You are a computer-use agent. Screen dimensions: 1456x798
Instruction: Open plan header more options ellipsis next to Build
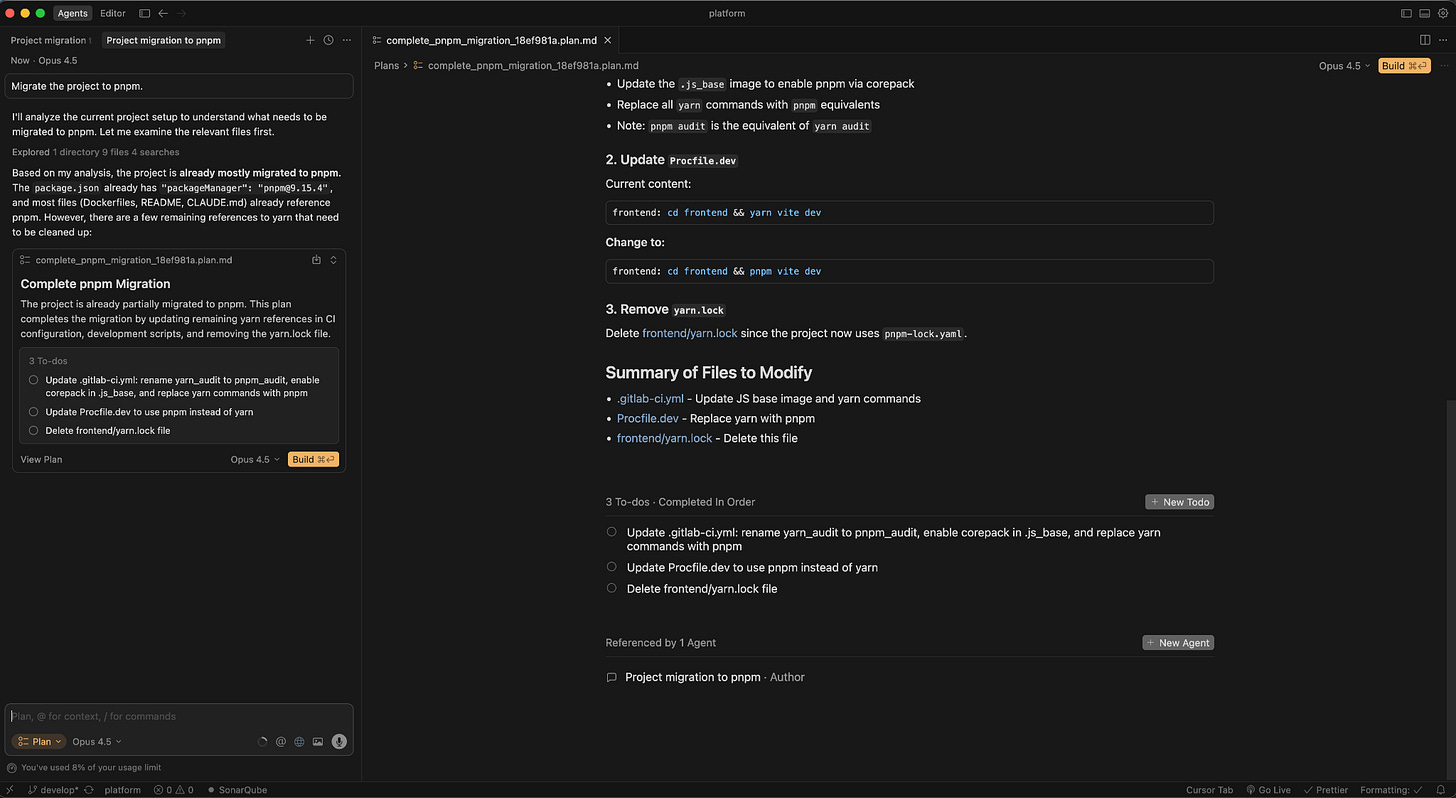1444,66
